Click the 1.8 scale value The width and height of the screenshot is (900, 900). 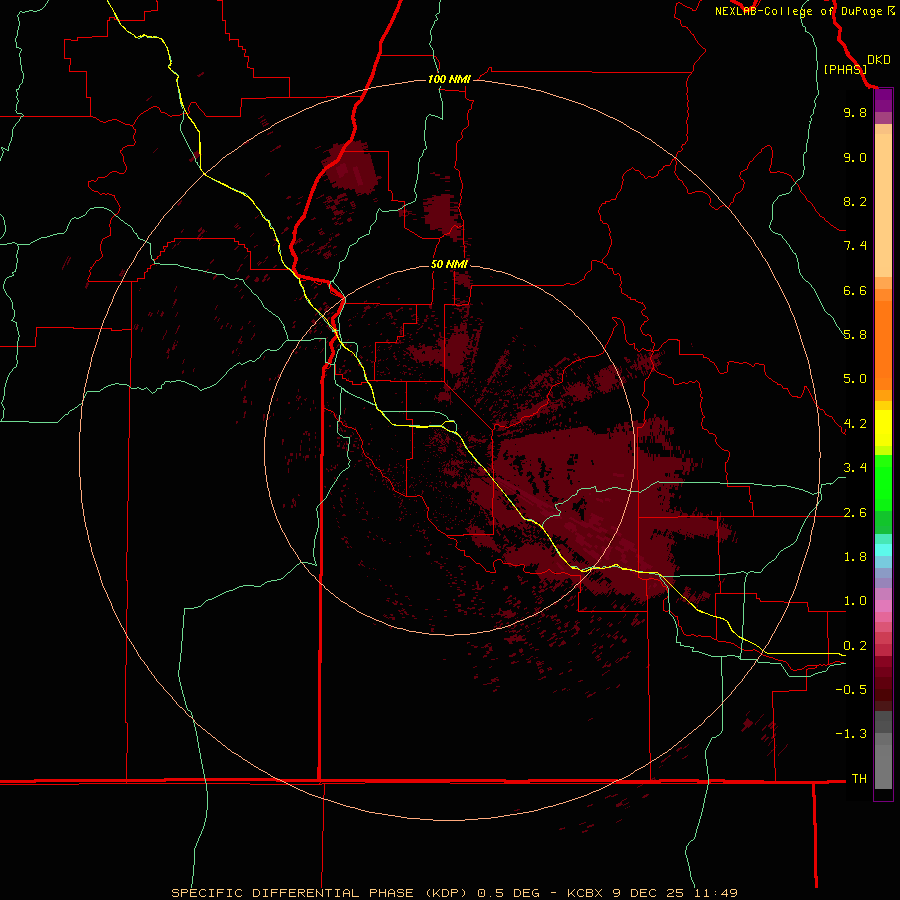point(855,557)
